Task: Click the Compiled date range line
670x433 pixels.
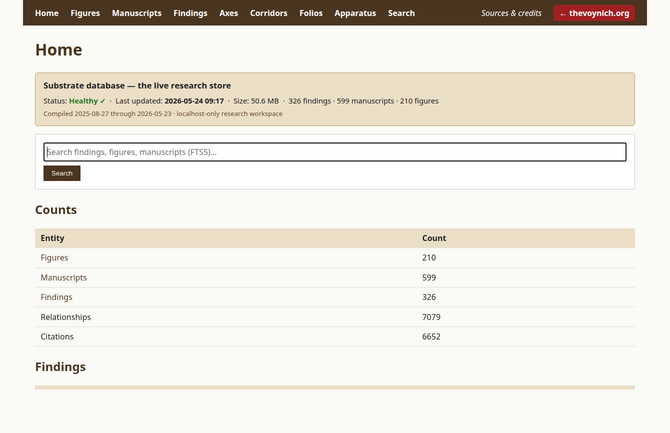Action: coord(163,114)
